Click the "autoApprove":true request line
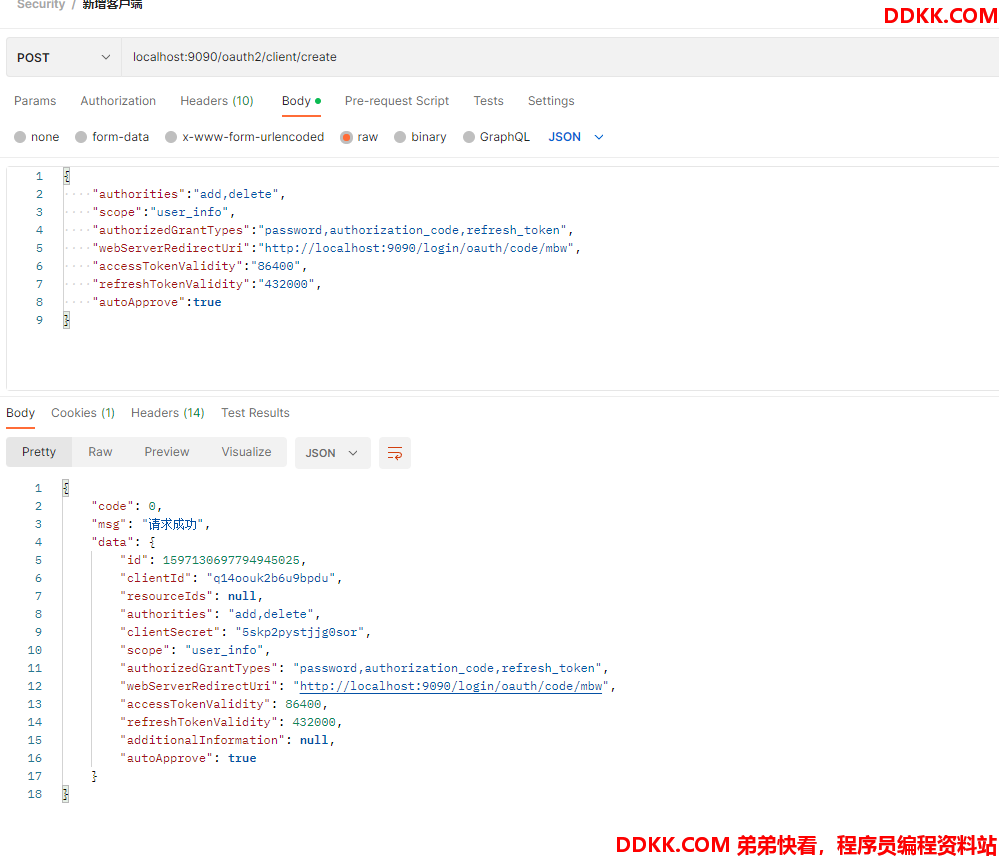 point(157,302)
